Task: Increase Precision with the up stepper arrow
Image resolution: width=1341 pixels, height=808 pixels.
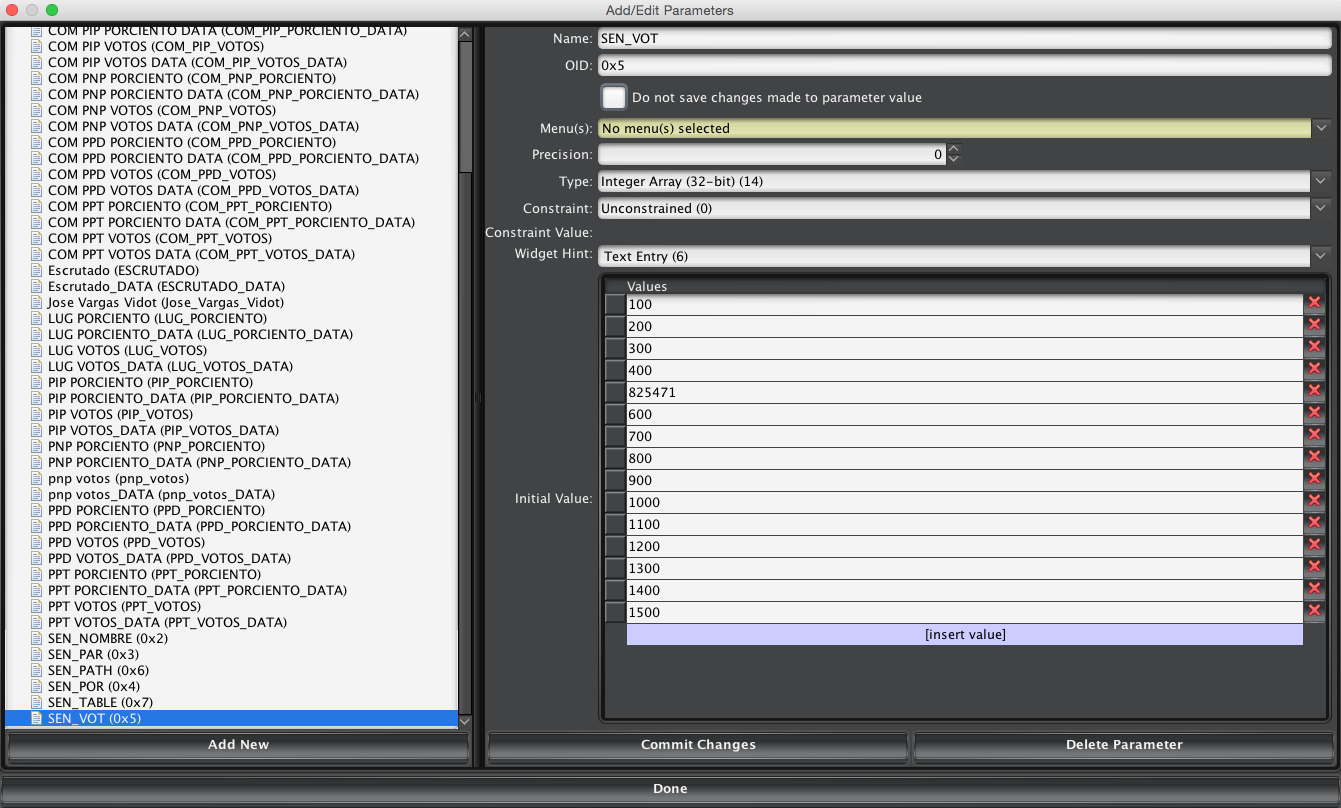Action: coord(953,149)
